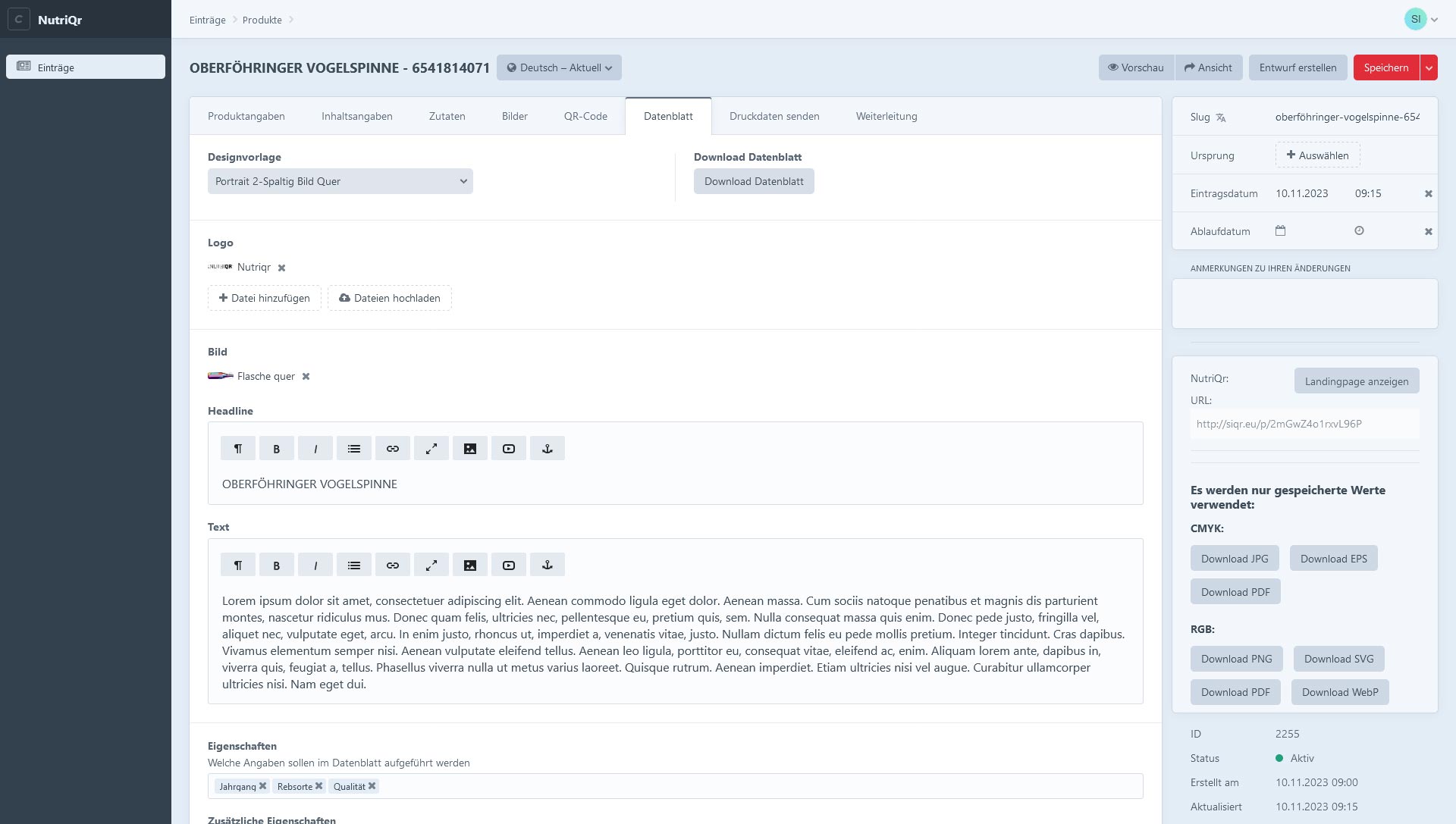Click bold icon in Headline editor
1456x824 pixels.
tap(277, 449)
